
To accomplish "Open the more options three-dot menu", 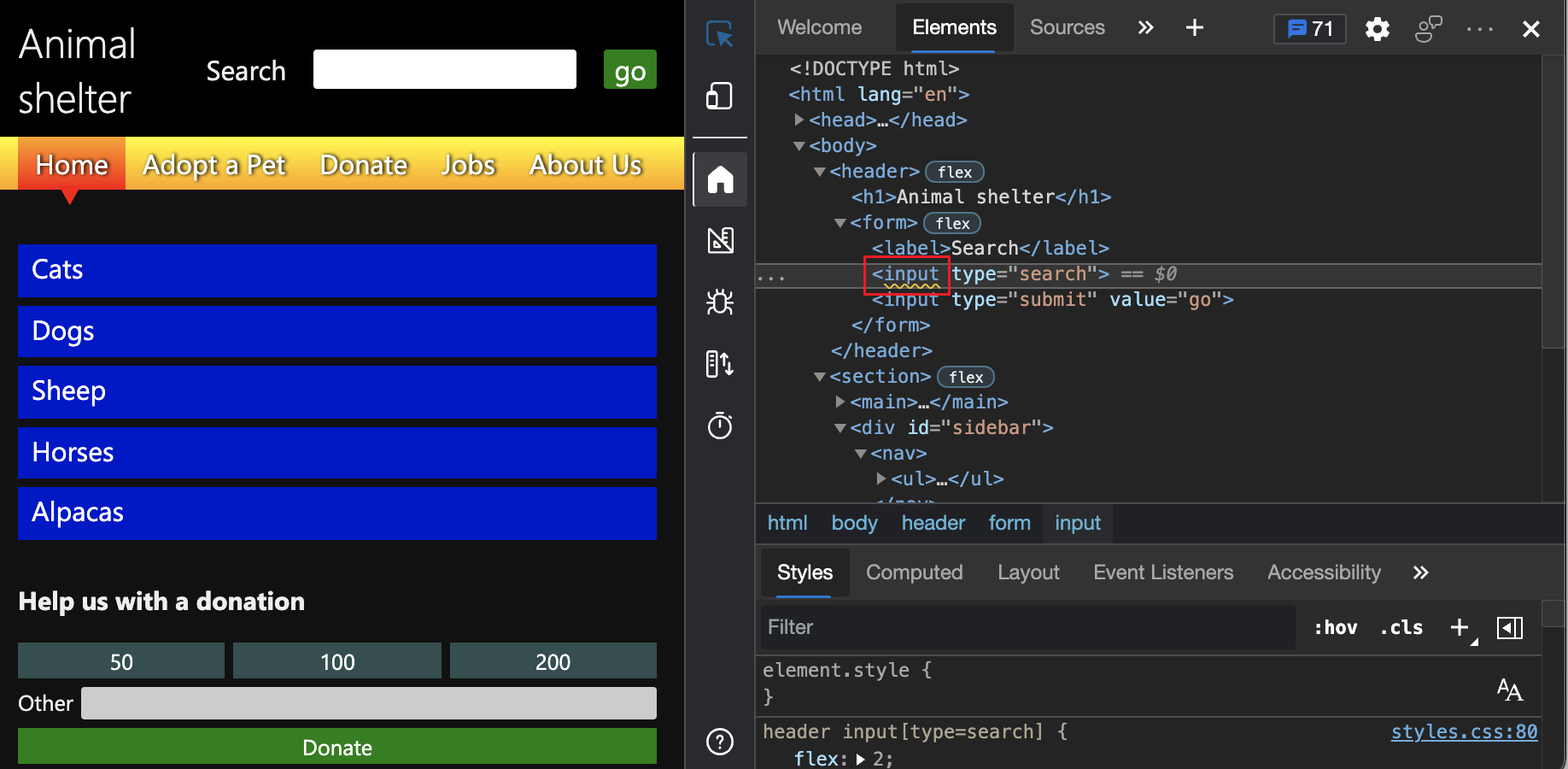I will [1479, 28].
